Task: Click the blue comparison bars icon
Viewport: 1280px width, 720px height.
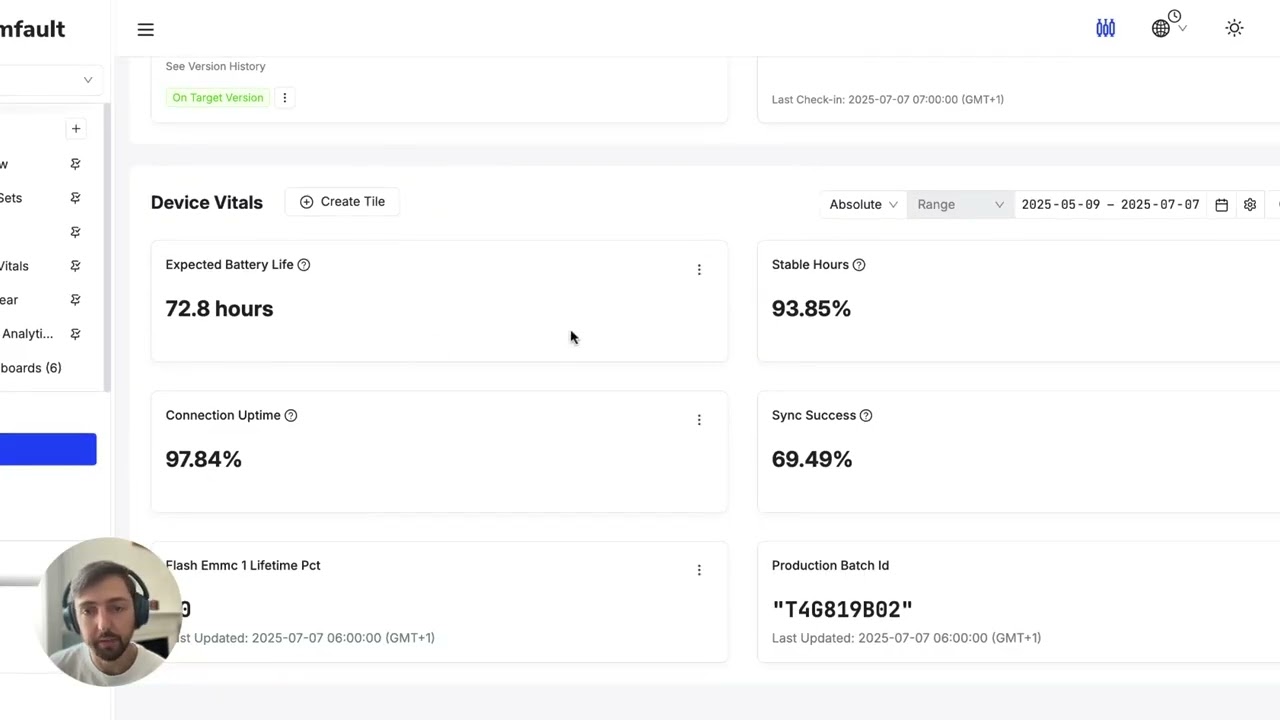Action: (x=1105, y=29)
